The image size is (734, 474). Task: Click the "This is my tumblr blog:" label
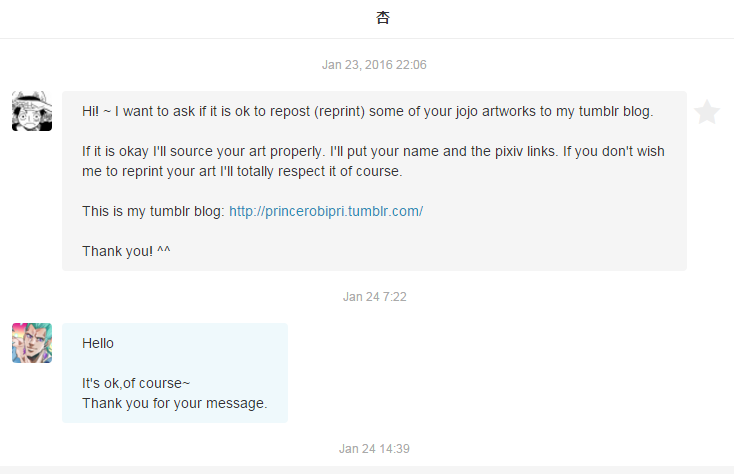click(x=154, y=211)
